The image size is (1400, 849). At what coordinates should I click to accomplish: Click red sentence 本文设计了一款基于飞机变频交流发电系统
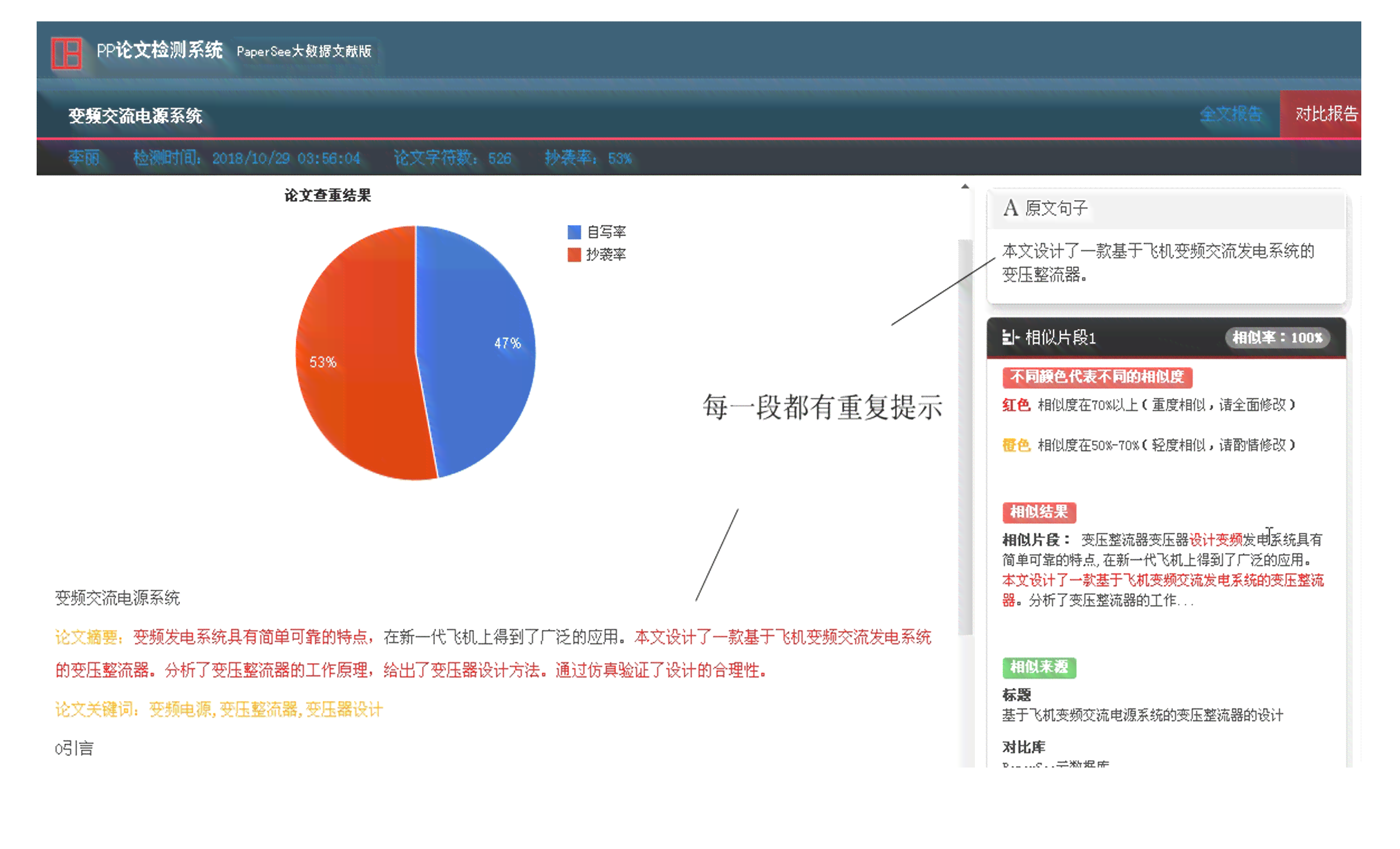[782, 637]
